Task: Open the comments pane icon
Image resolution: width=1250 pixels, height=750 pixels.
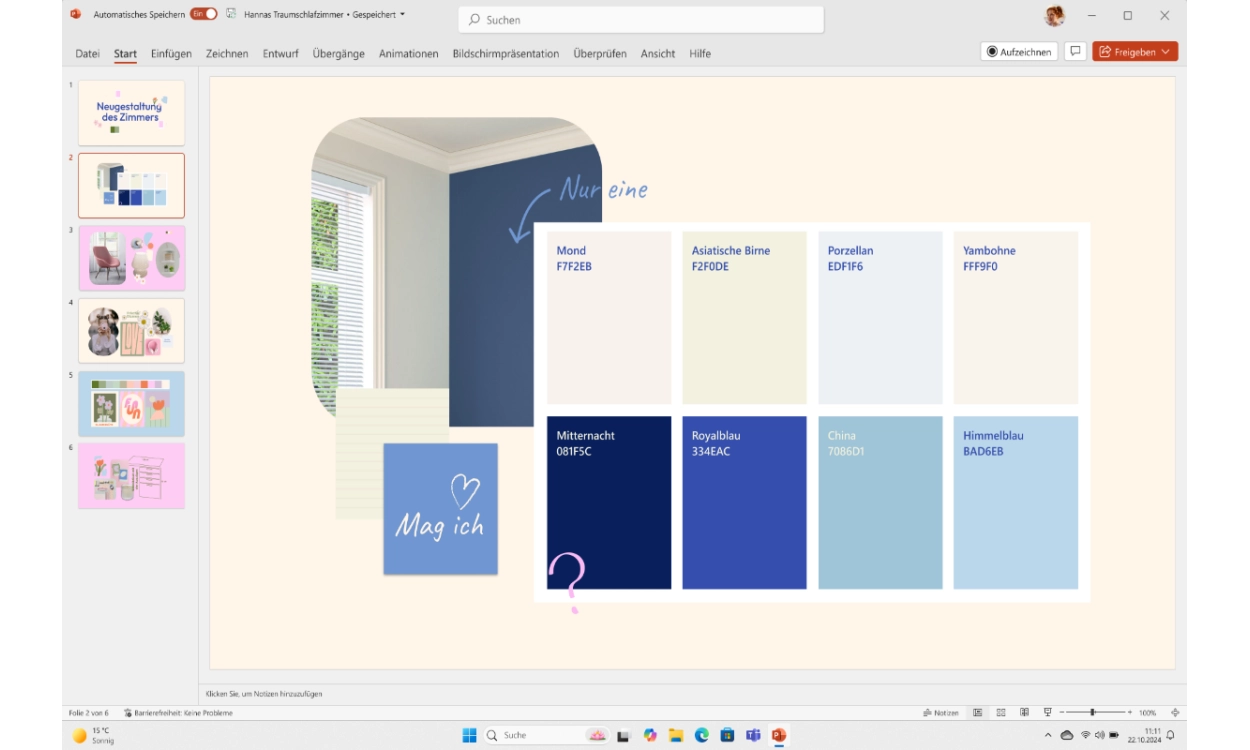Action: [1075, 52]
